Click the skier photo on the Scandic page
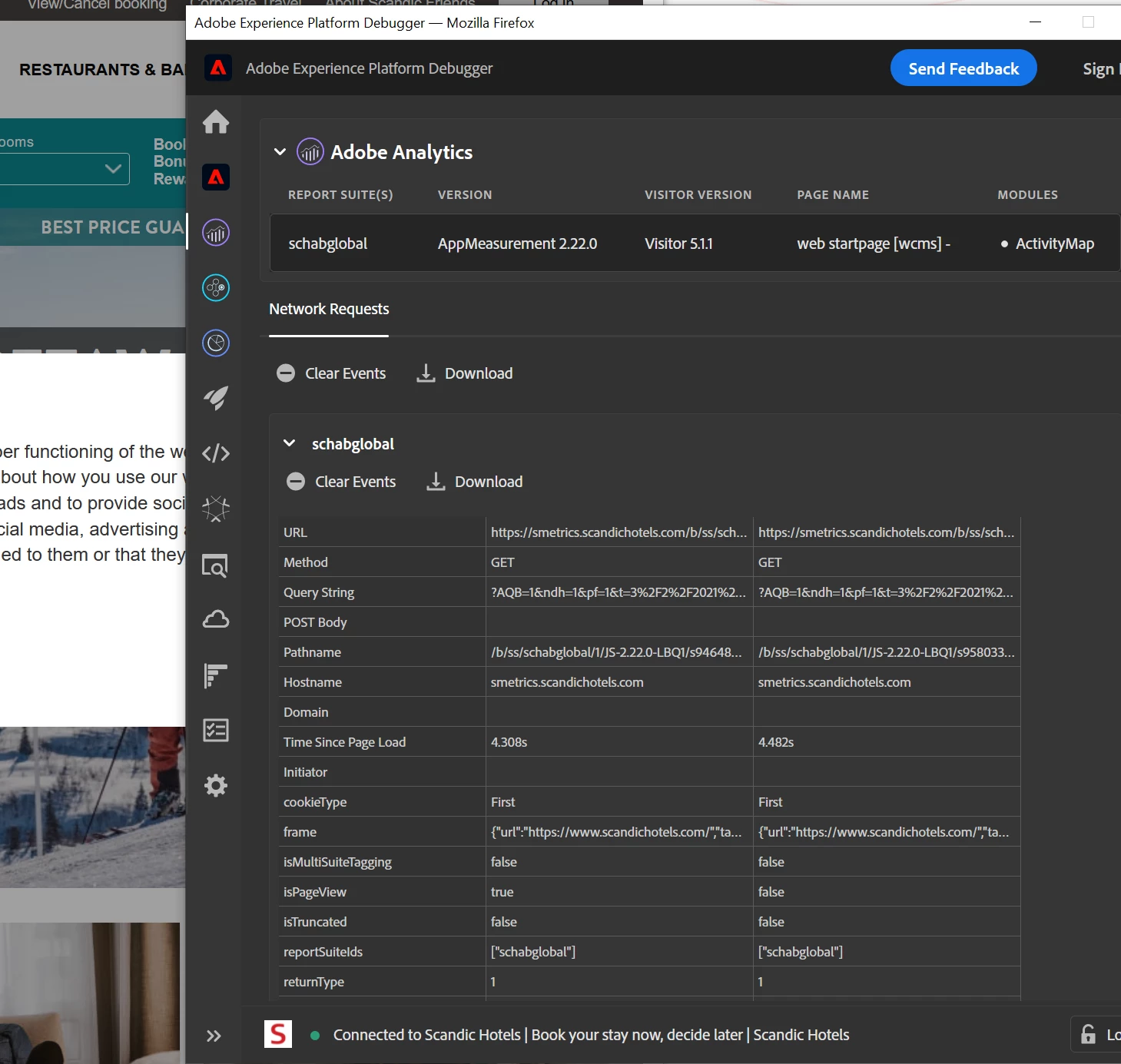 pos(92,807)
